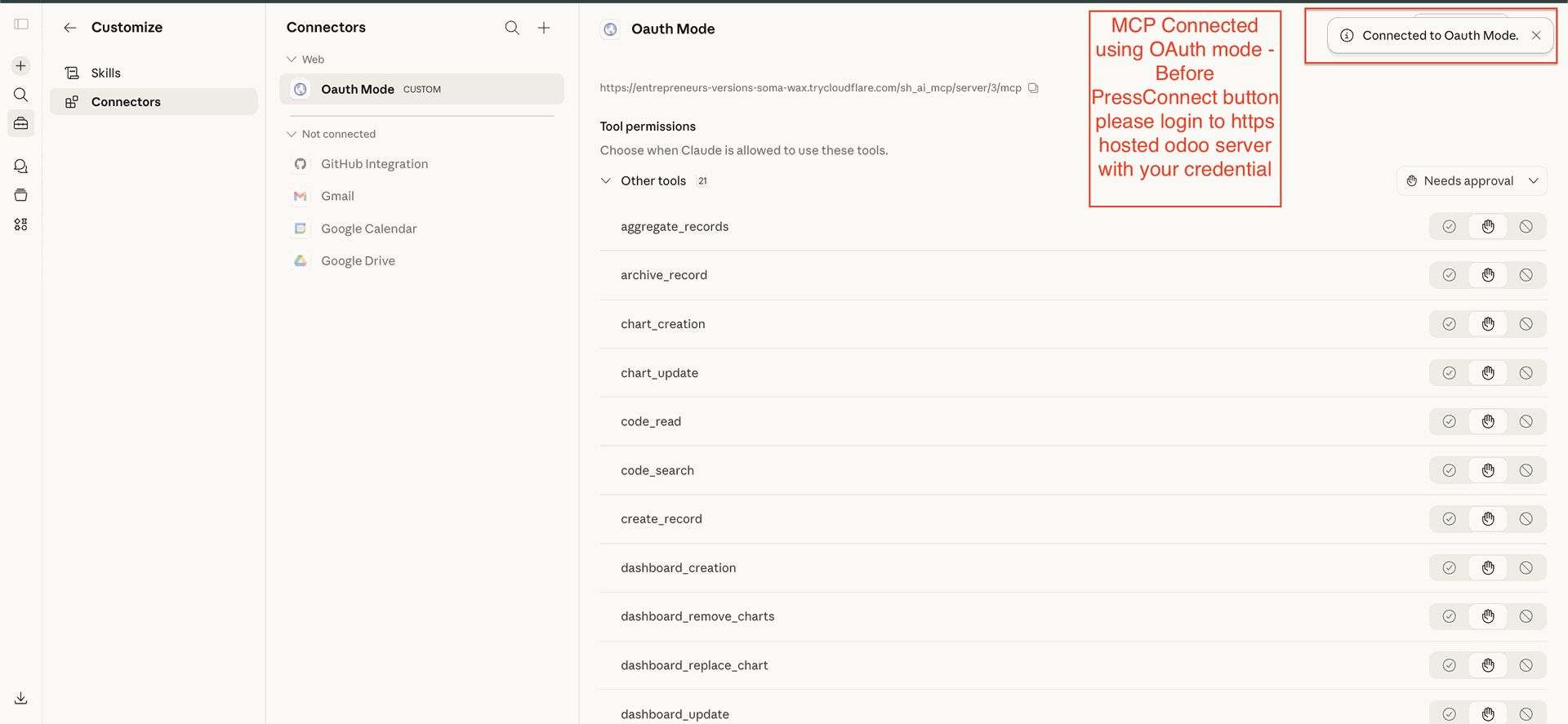Screen dimensions: 1568x724
Task: Toggle the left sidebar panel icon
Action: (x=21, y=24)
